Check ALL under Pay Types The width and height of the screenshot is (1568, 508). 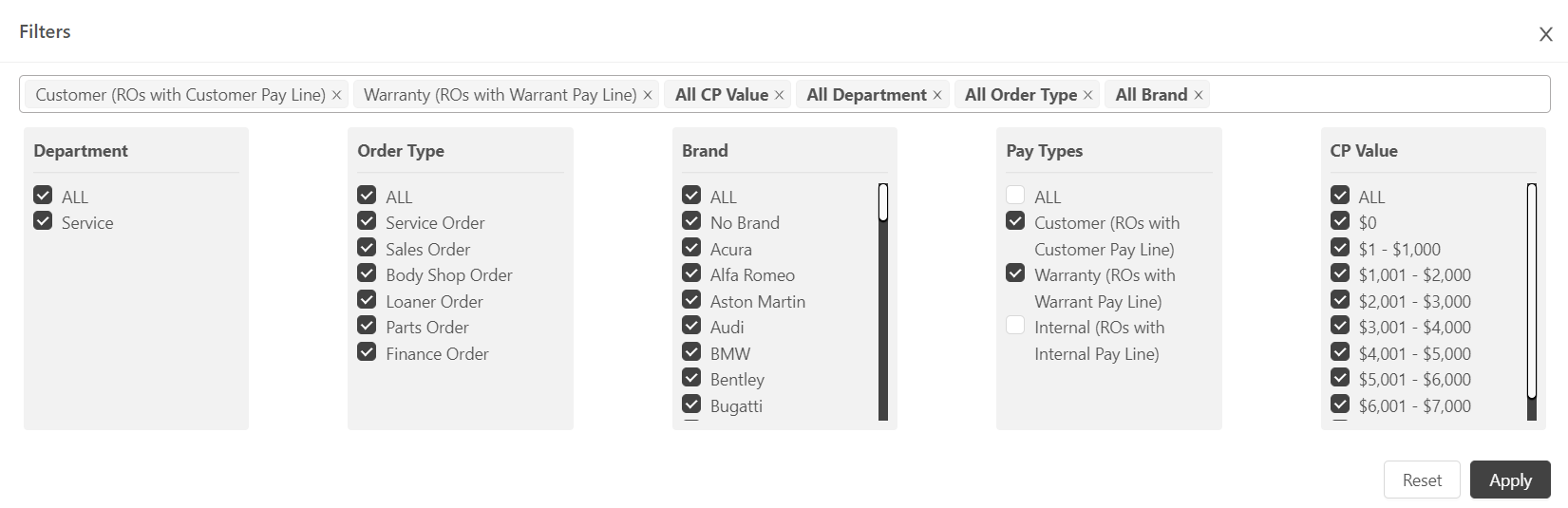(1015, 195)
